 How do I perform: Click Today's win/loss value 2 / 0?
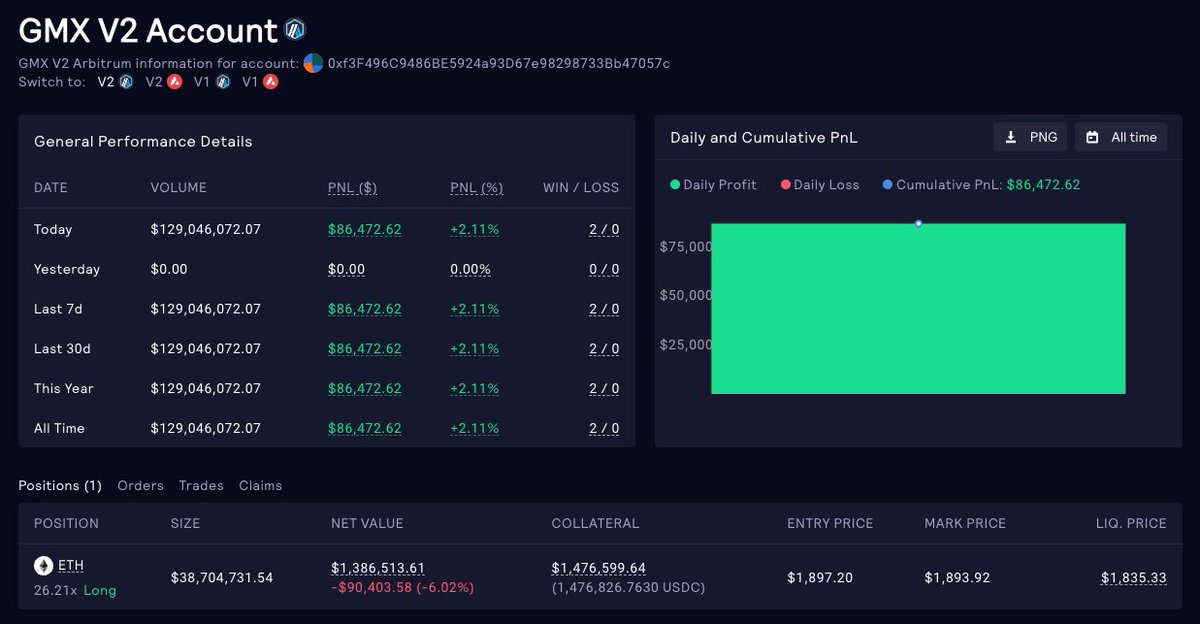pos(604,229)
